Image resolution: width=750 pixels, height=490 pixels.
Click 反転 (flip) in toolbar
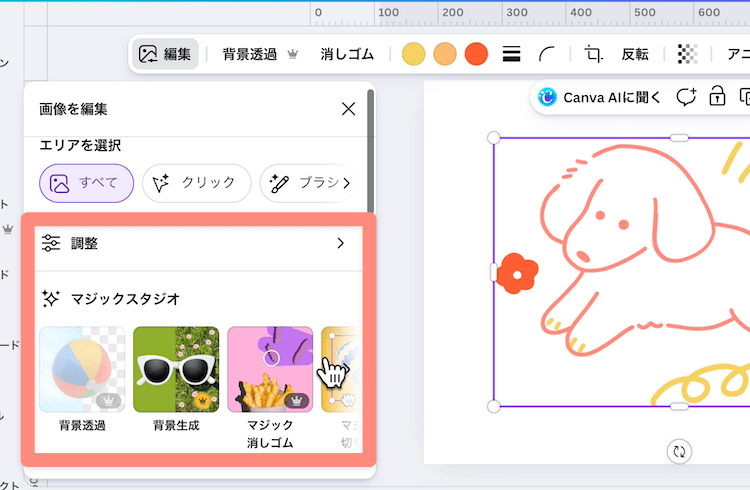[x=635, y=54]
